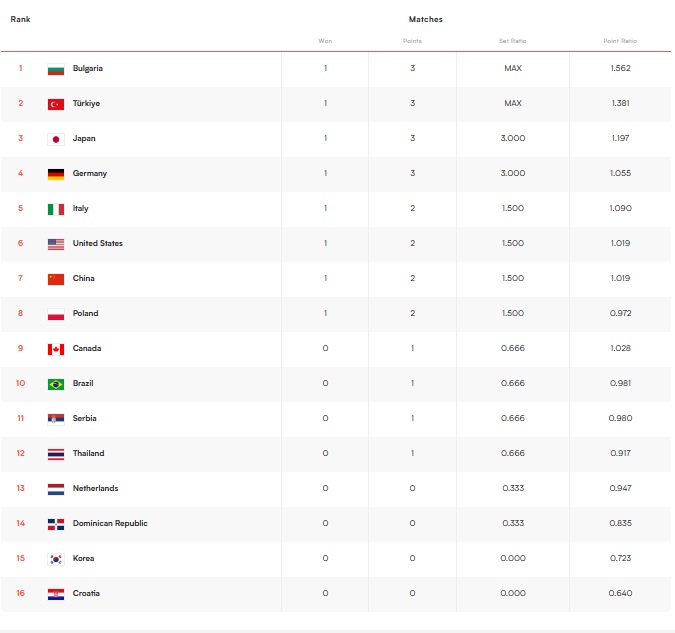Select the Serbia row in standings
Screen dimensions: 675x633
(x=336, y=419)
